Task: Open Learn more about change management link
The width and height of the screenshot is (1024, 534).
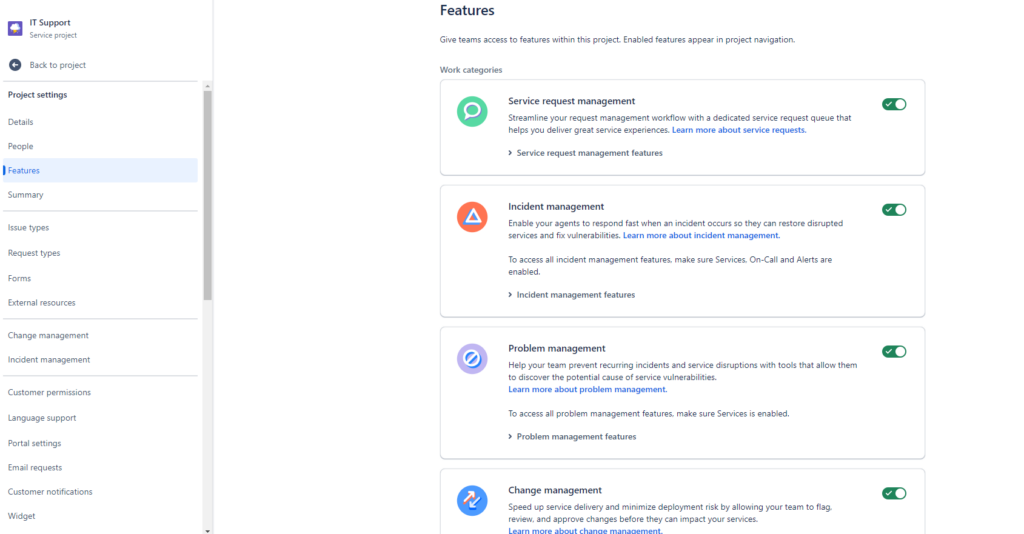Action: tap(585, 530)
